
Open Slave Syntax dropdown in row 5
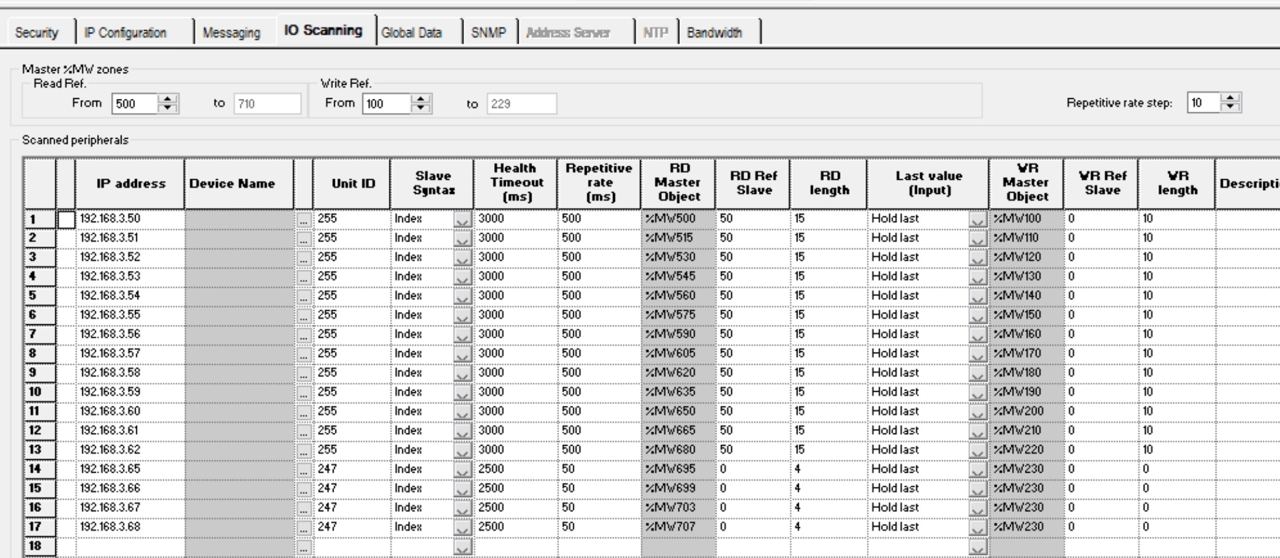coord(462,296)
